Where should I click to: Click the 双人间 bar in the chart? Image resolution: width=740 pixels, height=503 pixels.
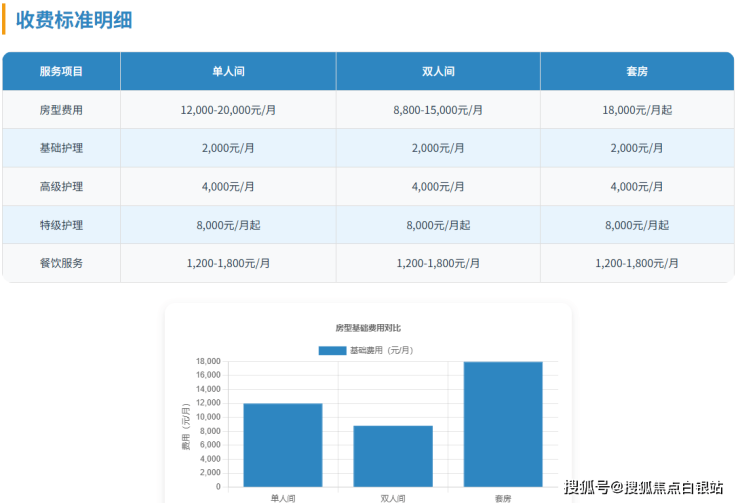393,456
